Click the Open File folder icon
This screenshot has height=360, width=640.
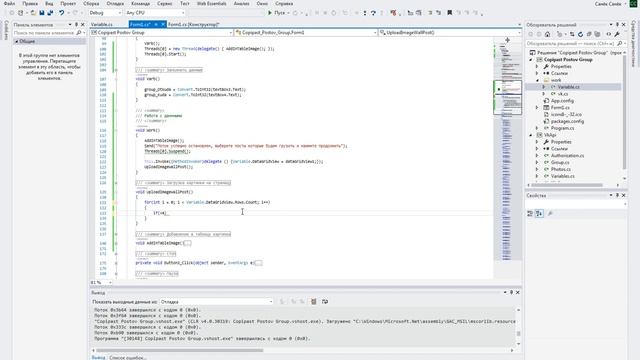33,13
